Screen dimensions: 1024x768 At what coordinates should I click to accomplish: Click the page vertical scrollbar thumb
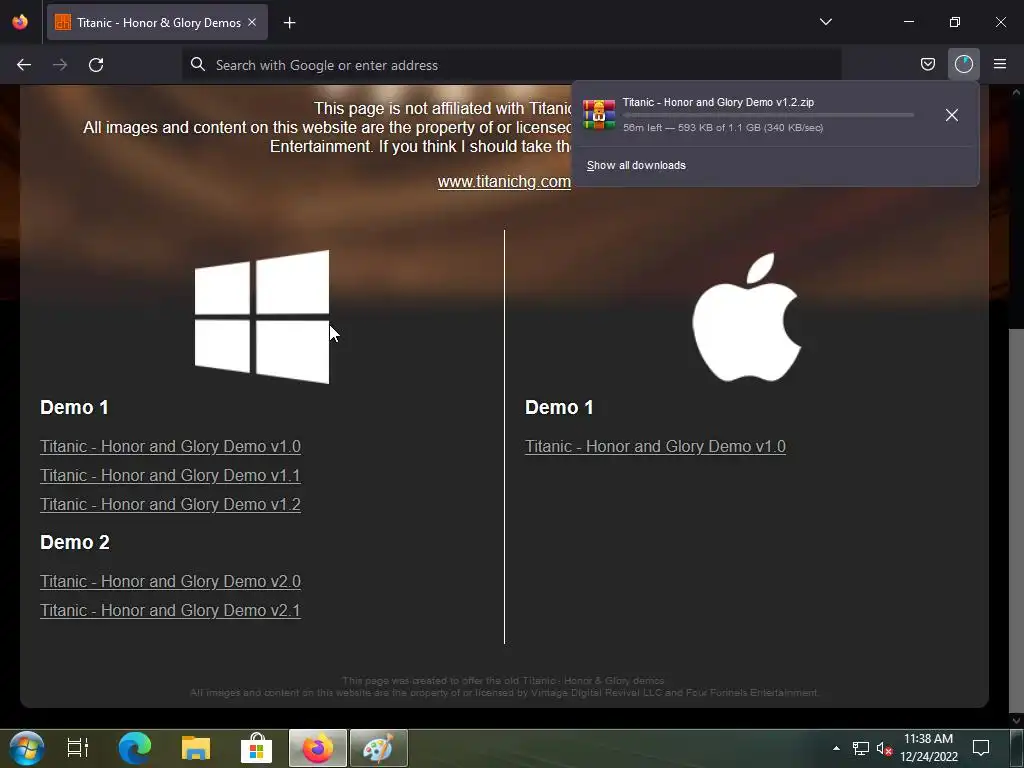(x=1016, y=519)
